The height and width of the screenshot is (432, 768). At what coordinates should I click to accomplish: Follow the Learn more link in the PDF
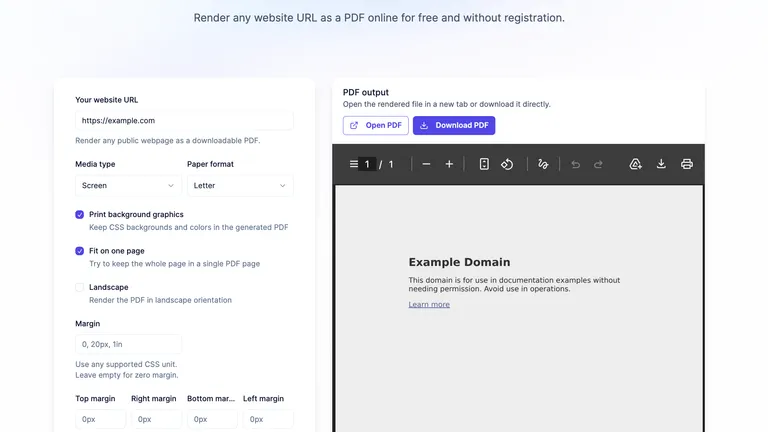(429, 304)
